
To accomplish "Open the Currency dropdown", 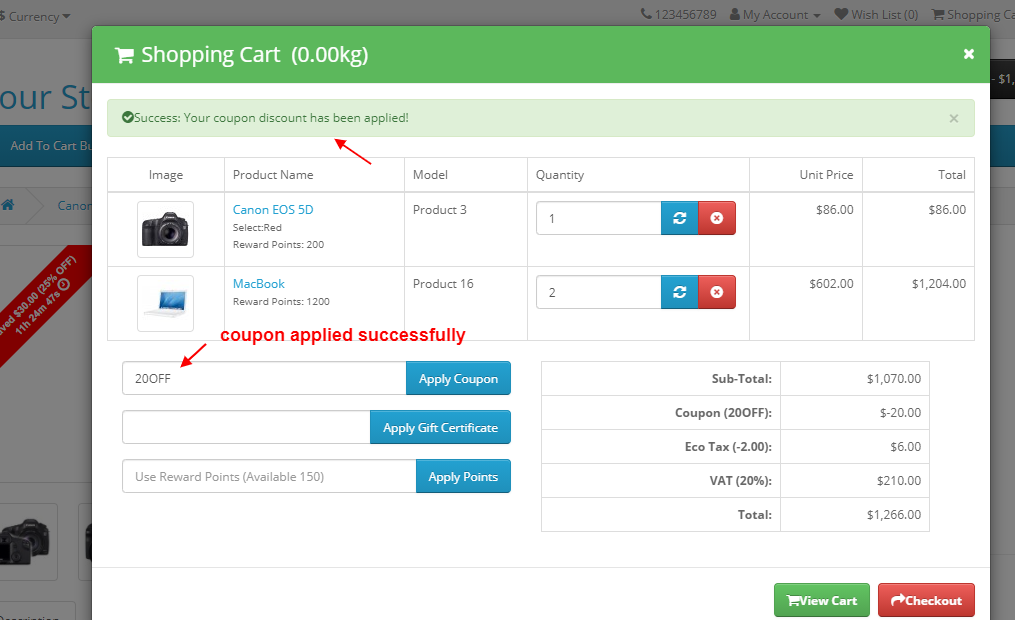I will tap(38, 16).
